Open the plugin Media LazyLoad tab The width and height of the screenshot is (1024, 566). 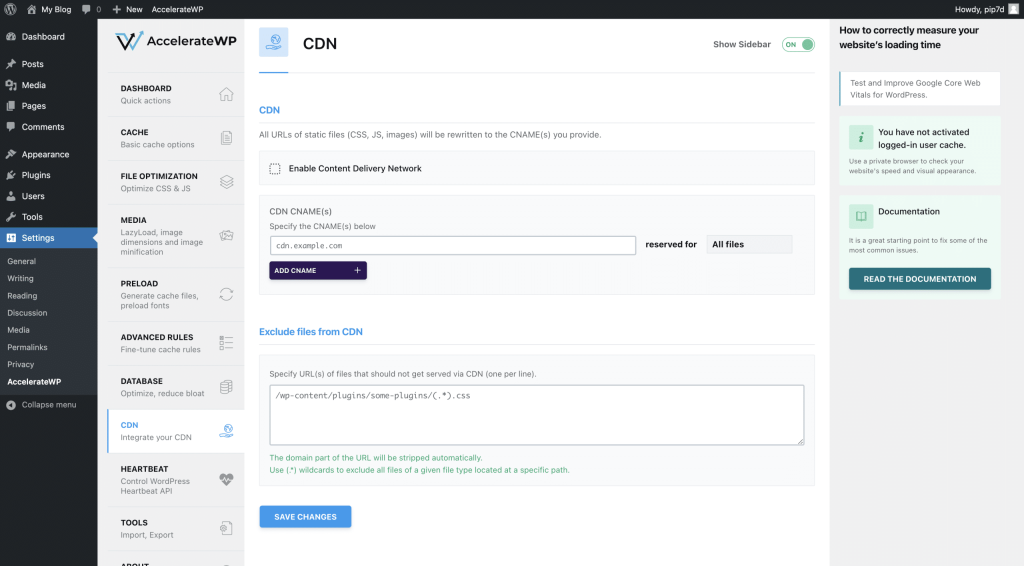point(176,236)
